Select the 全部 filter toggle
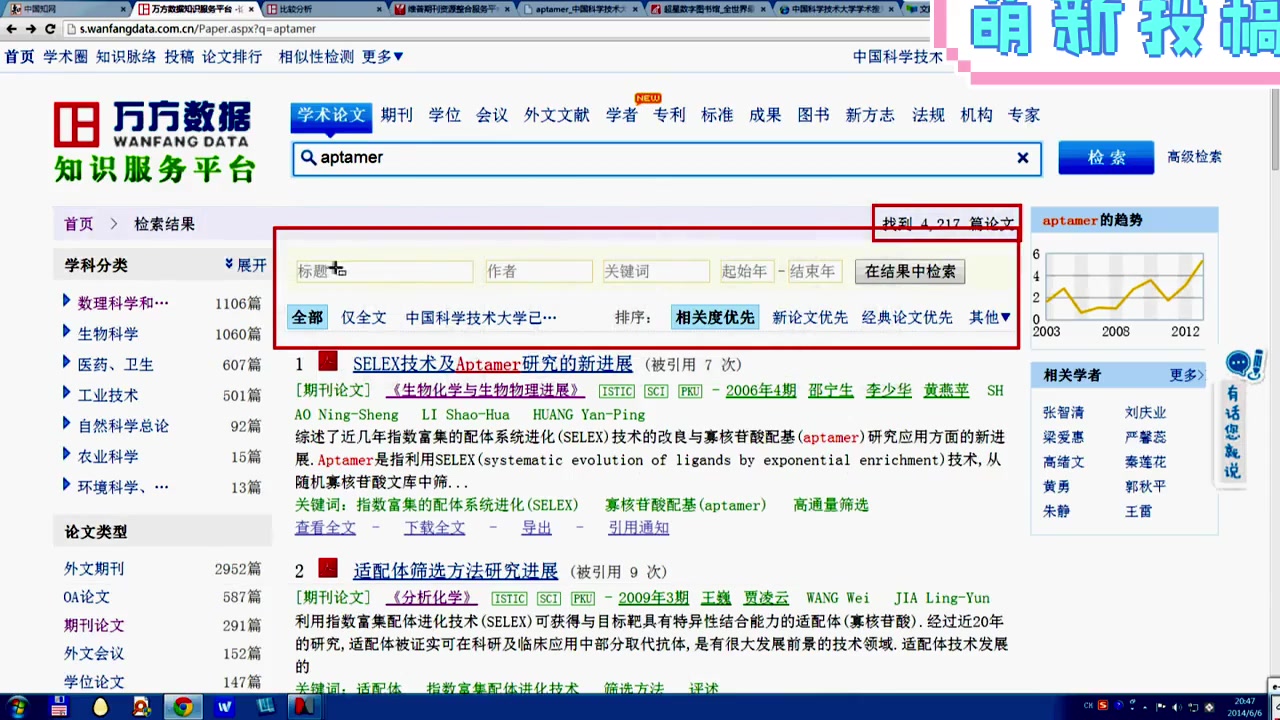The width and height of the screenshot is (1280, 720). click(x=307, y=317)
